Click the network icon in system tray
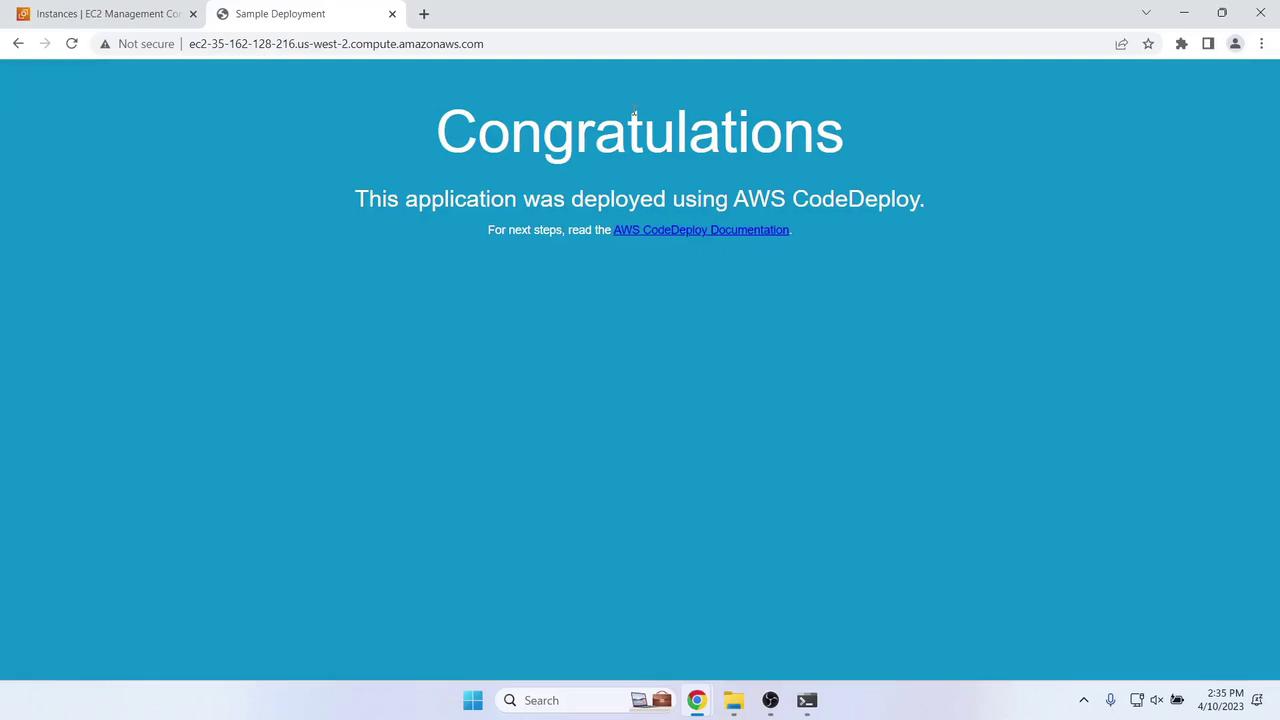The image size is (1280, 720). 1136,700
